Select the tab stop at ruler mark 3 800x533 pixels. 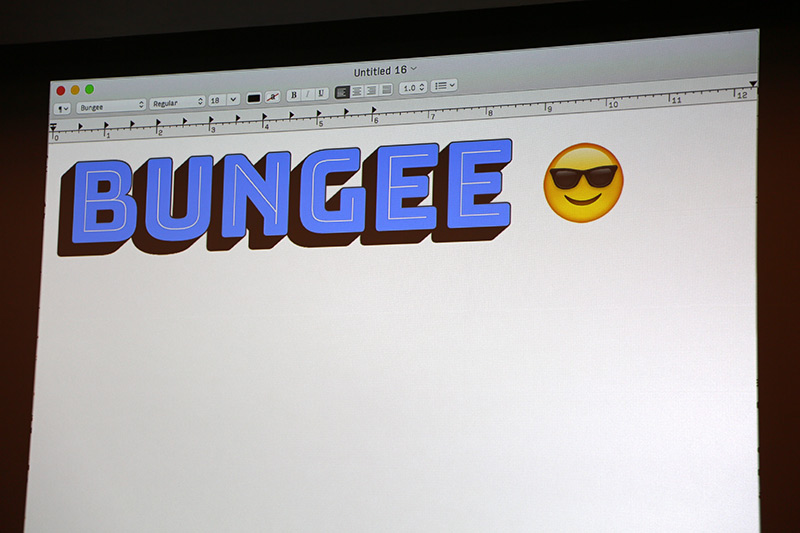point(211,120)
